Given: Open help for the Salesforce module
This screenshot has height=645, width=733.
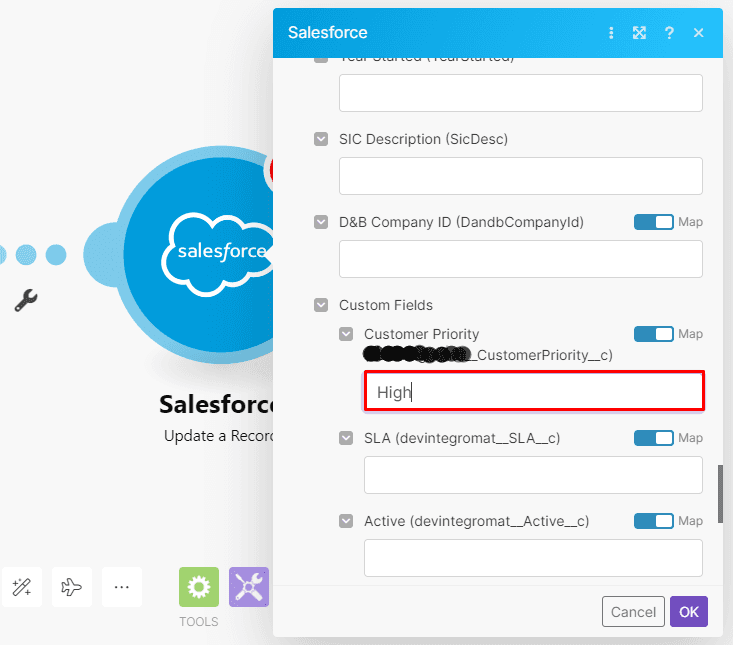Looking at the screenshot, I should click(x=669, y=33).
